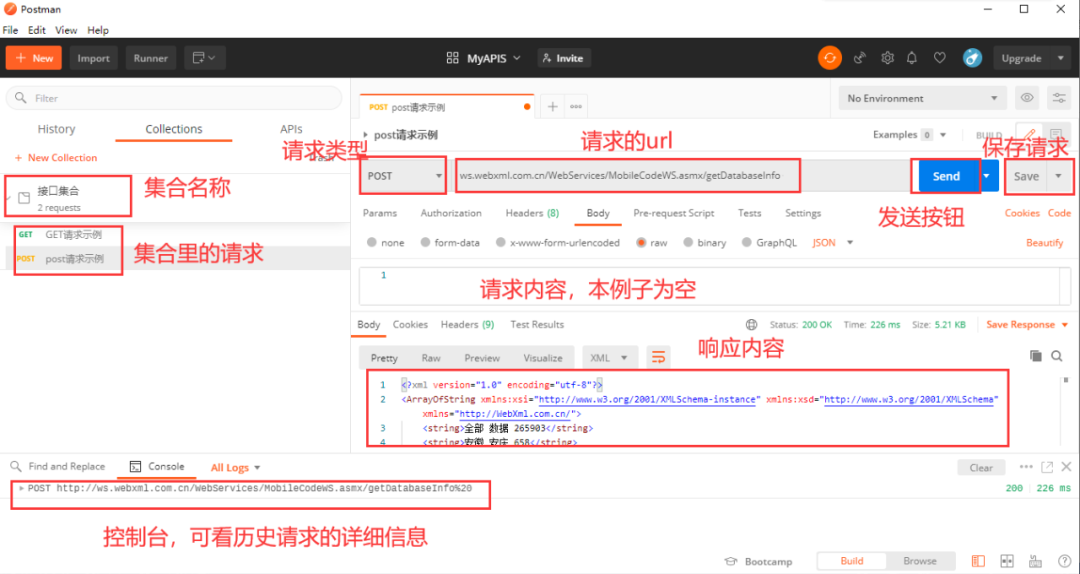
Task: Search the response with magnifier icon
Action: click(x=1057, y=356)
